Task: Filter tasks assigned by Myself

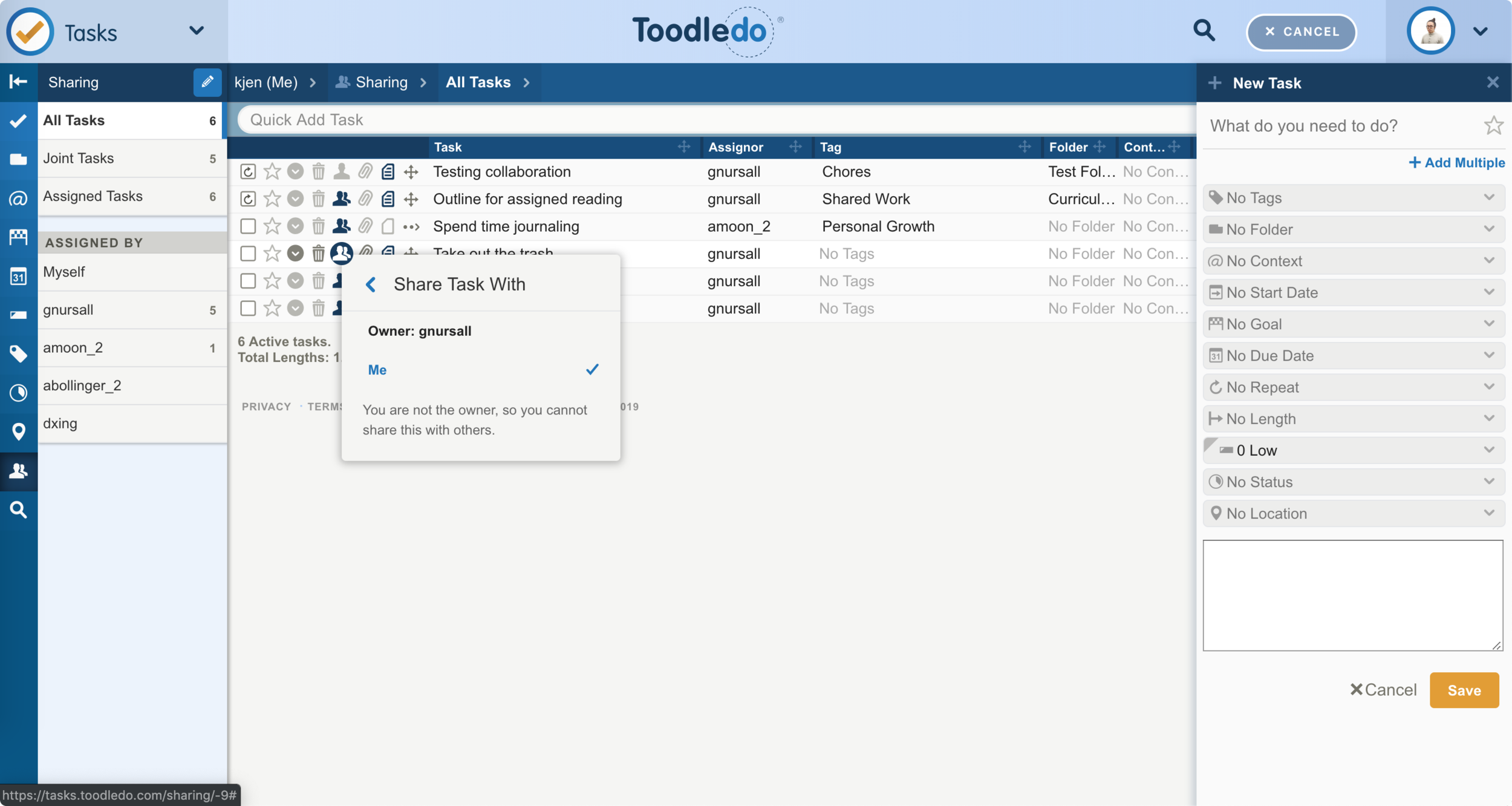Action: point(132,272)
